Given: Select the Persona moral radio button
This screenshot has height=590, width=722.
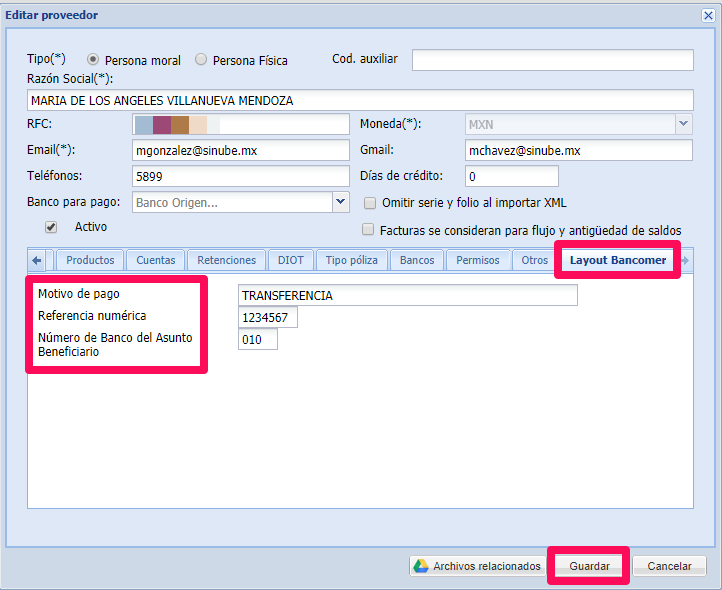Looking at the screenshot, I should pyautogui.click(x=93, y=59).
